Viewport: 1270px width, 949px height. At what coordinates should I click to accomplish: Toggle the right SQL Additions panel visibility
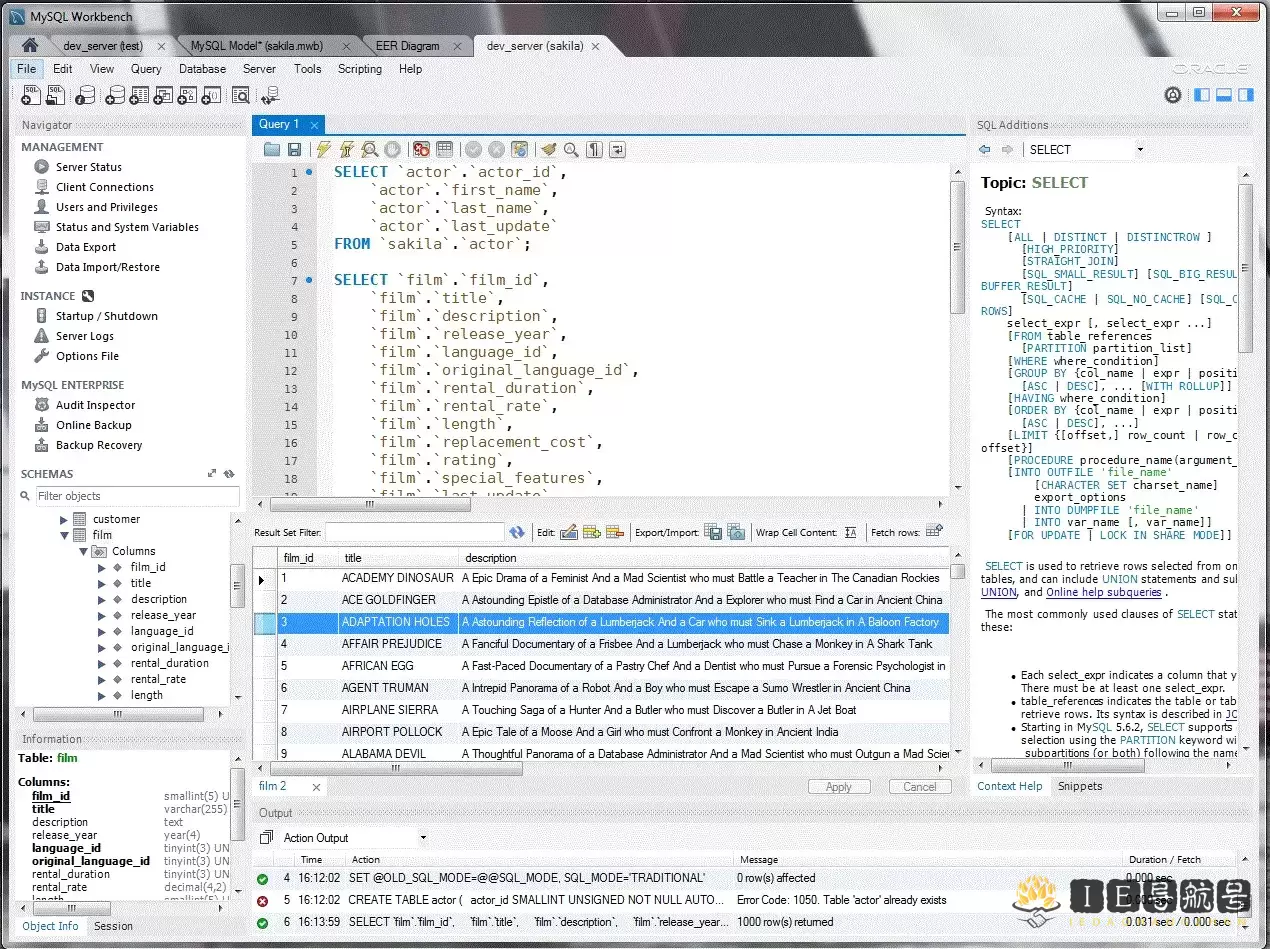[x=1246, y=95]
